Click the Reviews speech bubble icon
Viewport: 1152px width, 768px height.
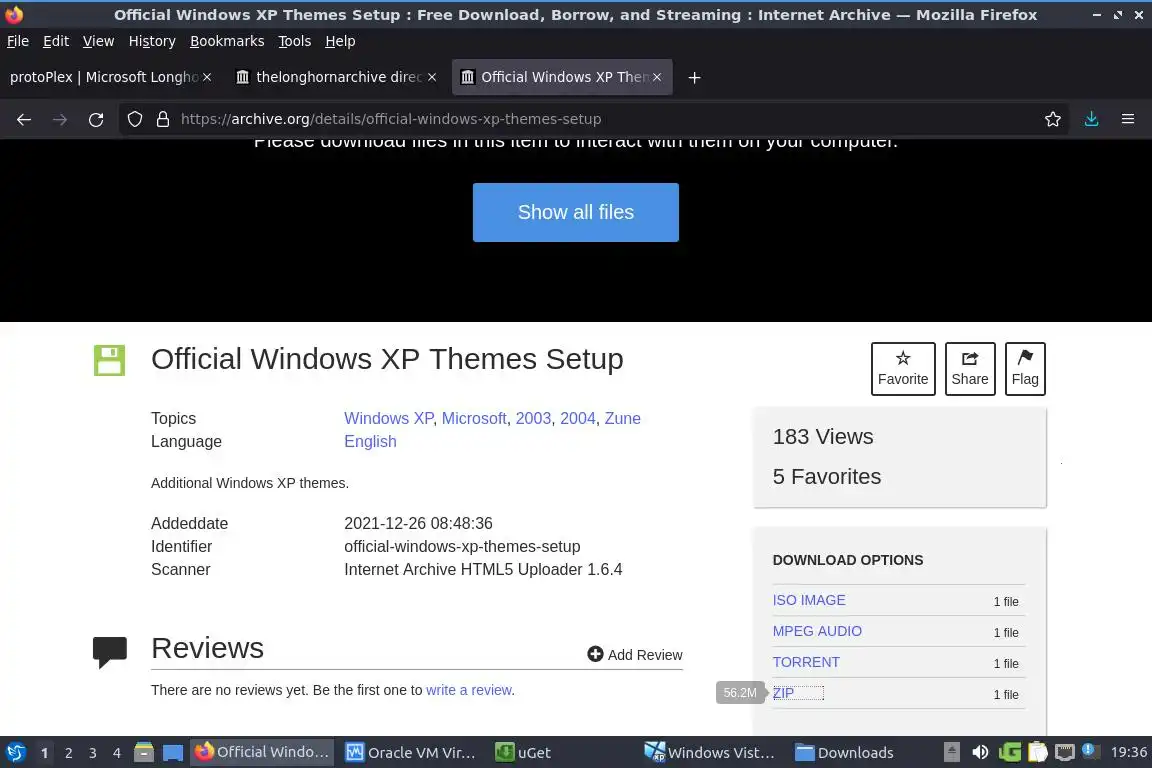pos(109,652)
